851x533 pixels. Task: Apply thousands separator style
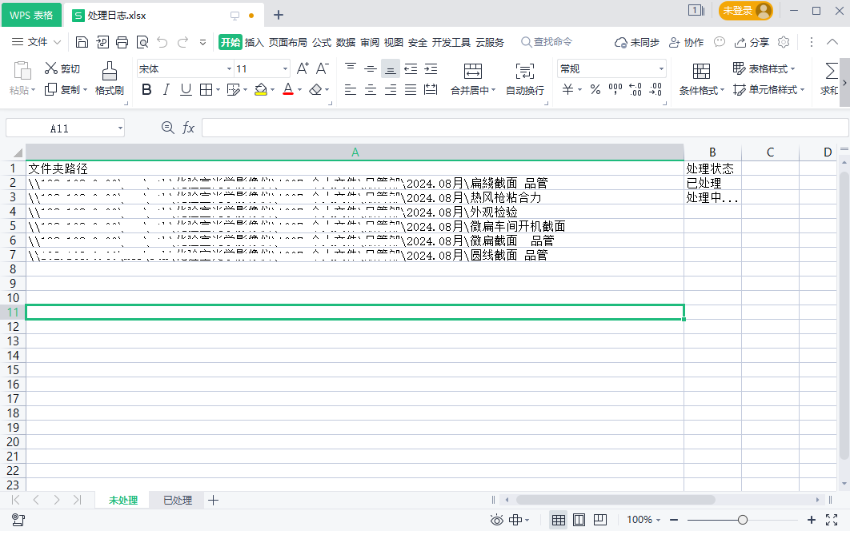click(x=615, y=90)
